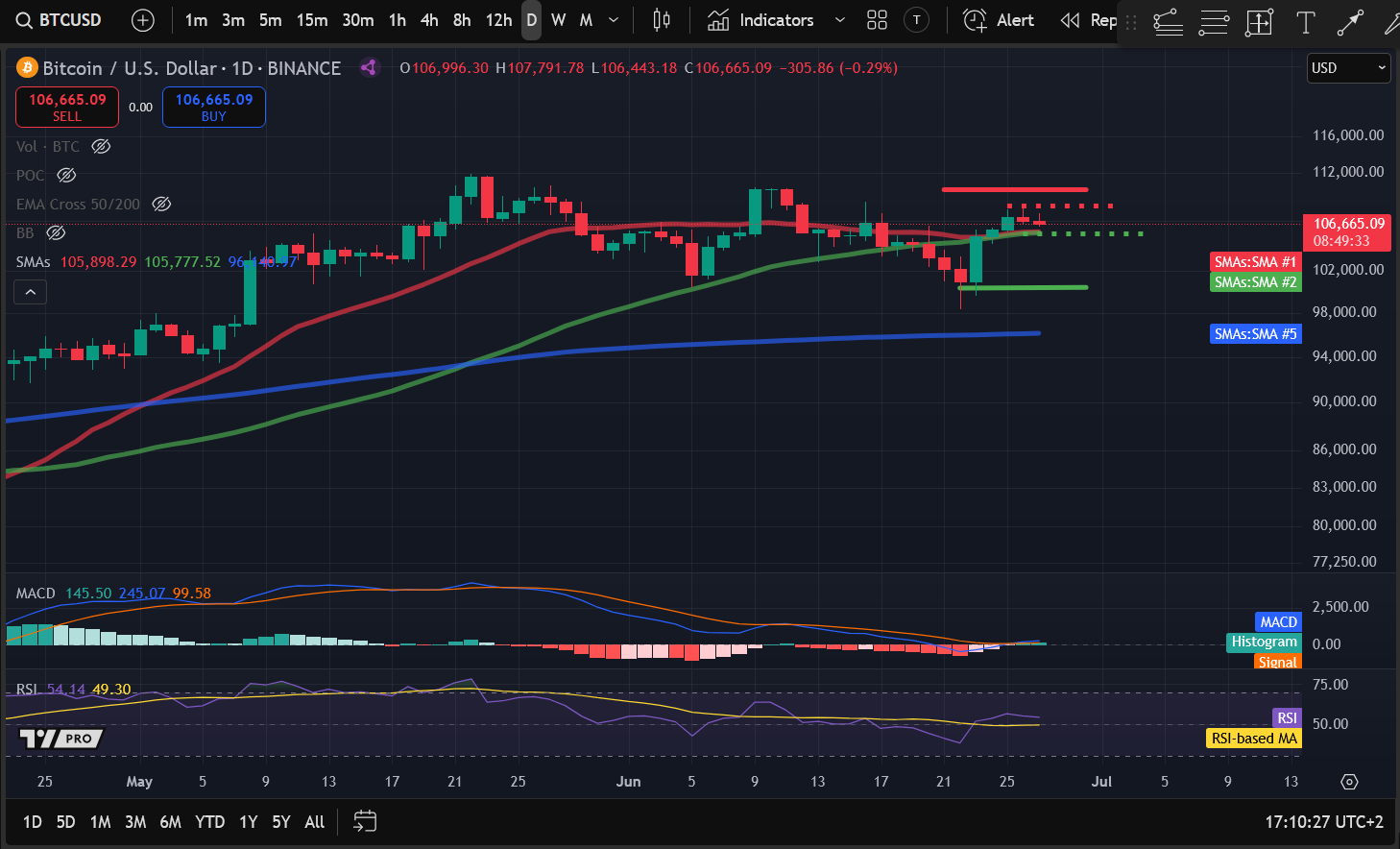Open the USD currency dropdown
This screenshot has width=1400, height=849.
pyautogui.click(x=1349, y=68)
